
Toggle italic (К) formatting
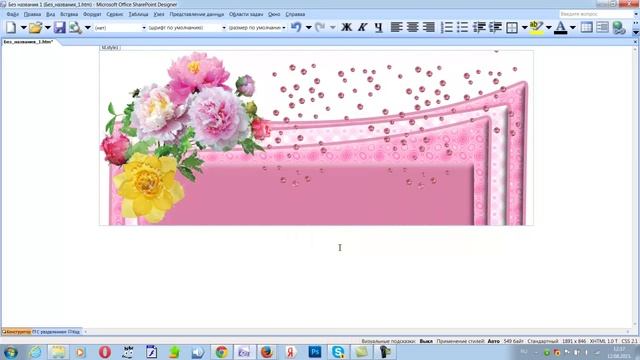point(362,28)
